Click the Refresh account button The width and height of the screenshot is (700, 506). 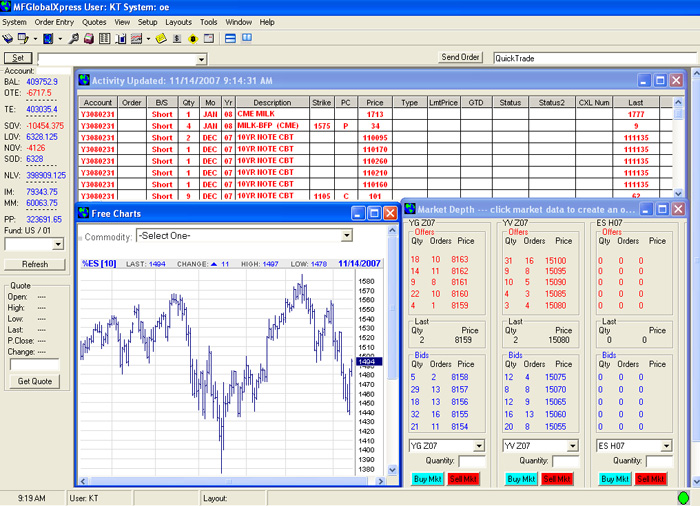pos(34,264)
